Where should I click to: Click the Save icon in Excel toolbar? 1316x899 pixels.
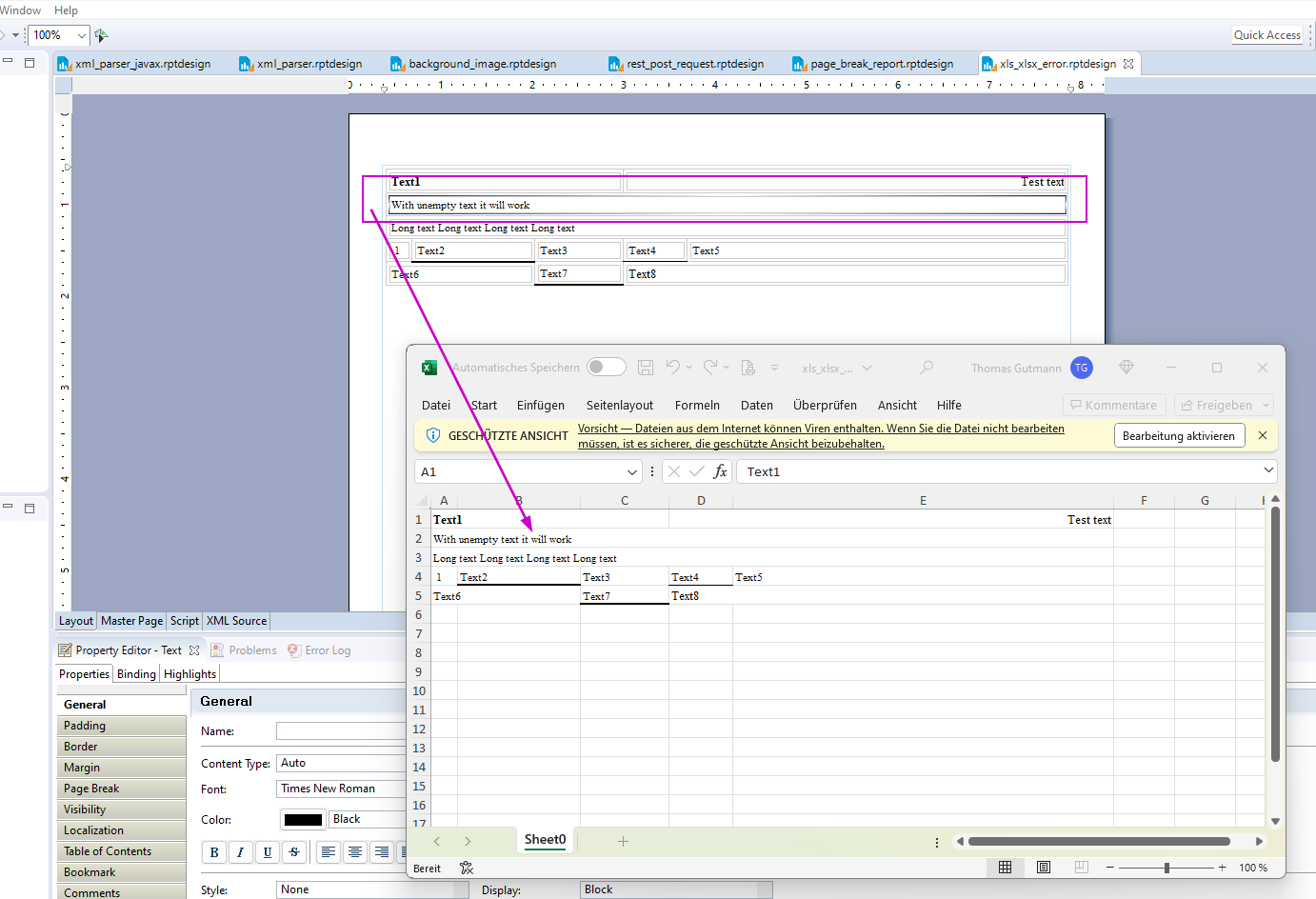(647, 368)
